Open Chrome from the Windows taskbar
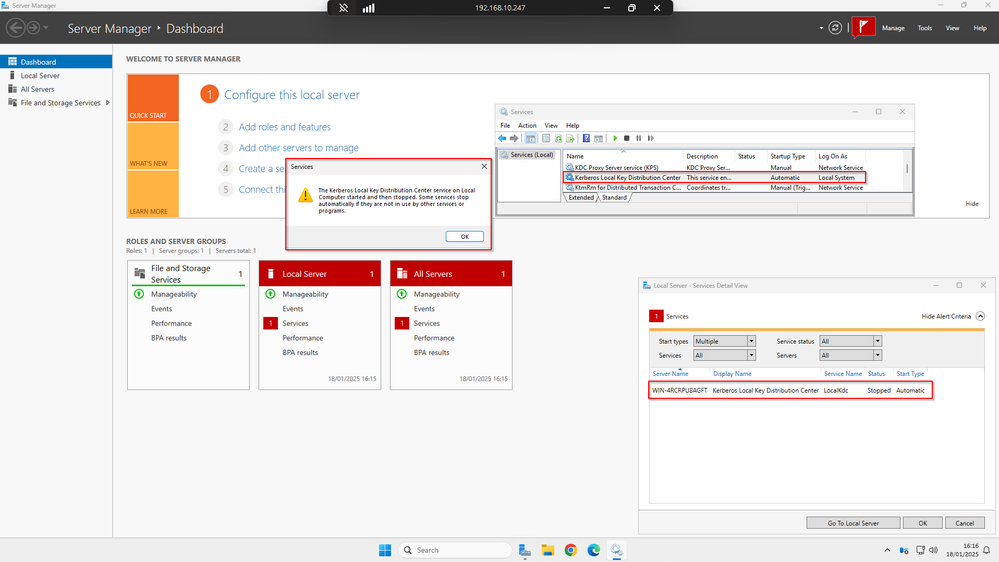Viewport: 999px width, 562px height. click(x=570, y=550)
